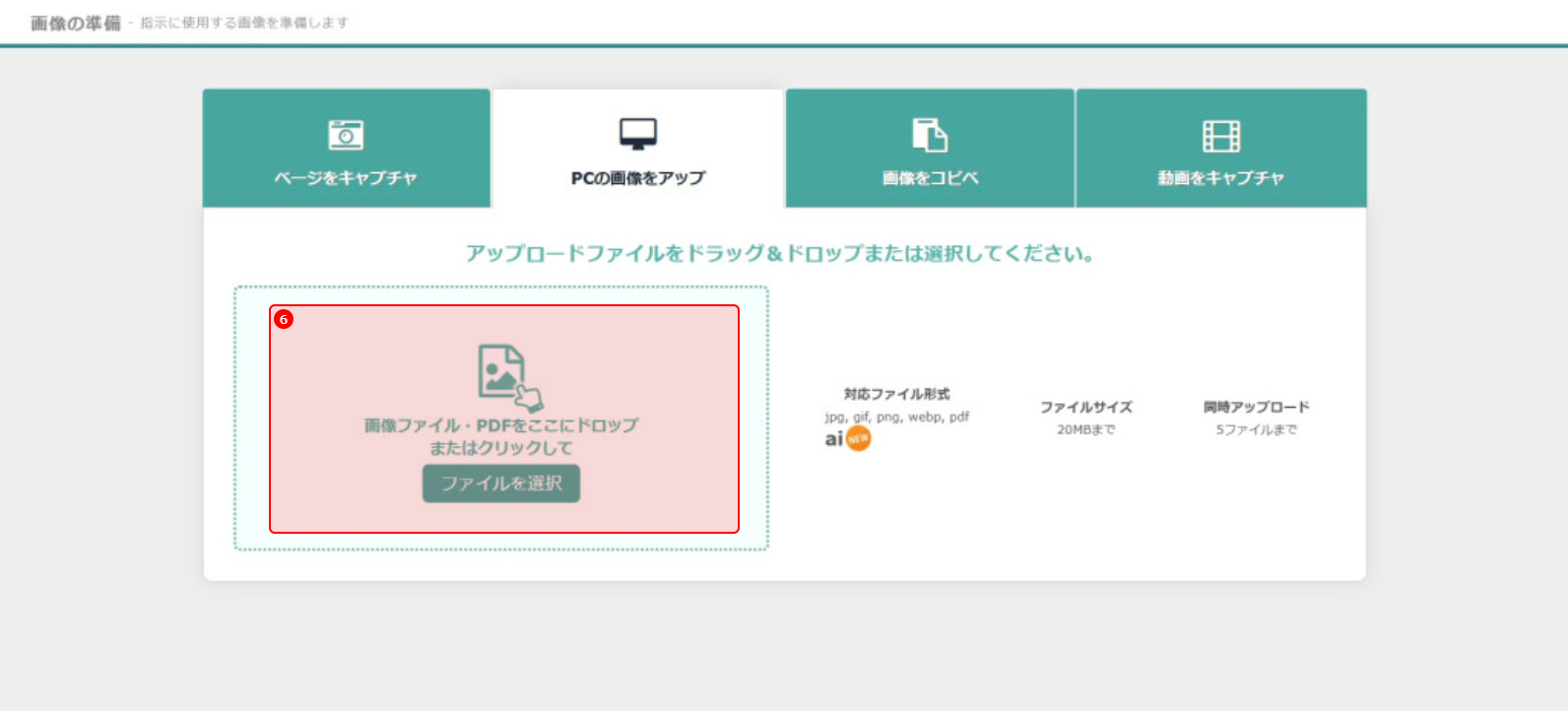This screenshot has width=1568, height=711.
Task: Click the ファイルサイズ label
Action: pyautogui.click(x=1086, y=407)
